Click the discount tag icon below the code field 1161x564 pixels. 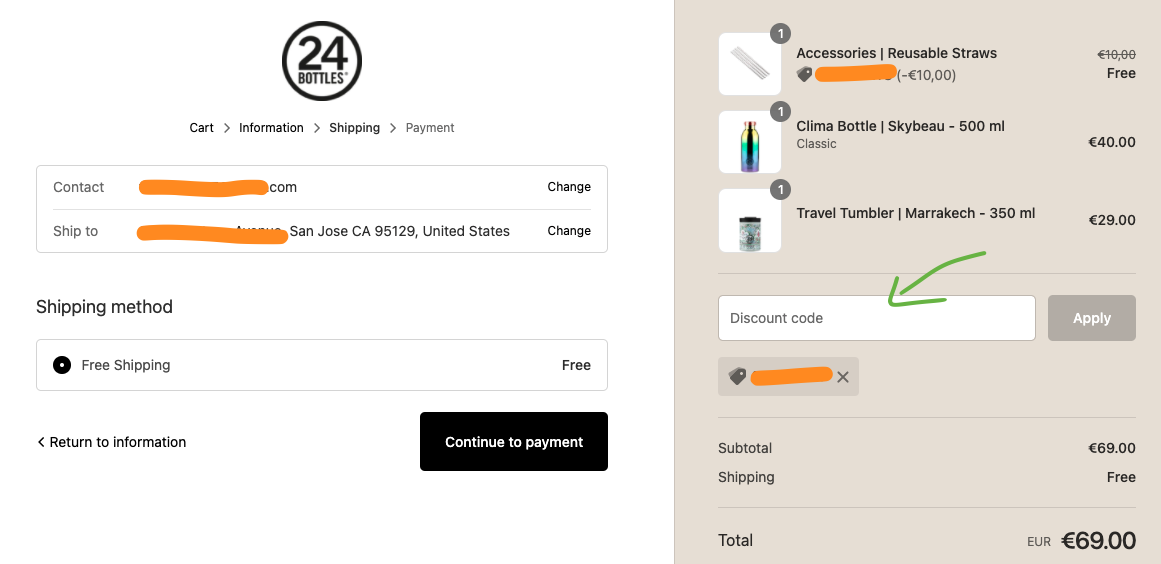pyautogui.click(x=738, y=376)
